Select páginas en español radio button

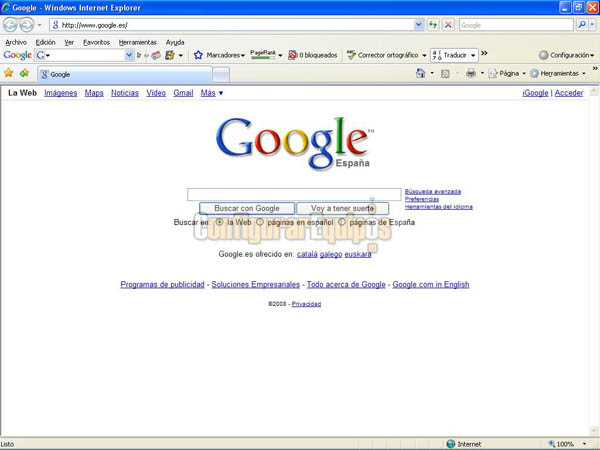(x=260, y=222)
